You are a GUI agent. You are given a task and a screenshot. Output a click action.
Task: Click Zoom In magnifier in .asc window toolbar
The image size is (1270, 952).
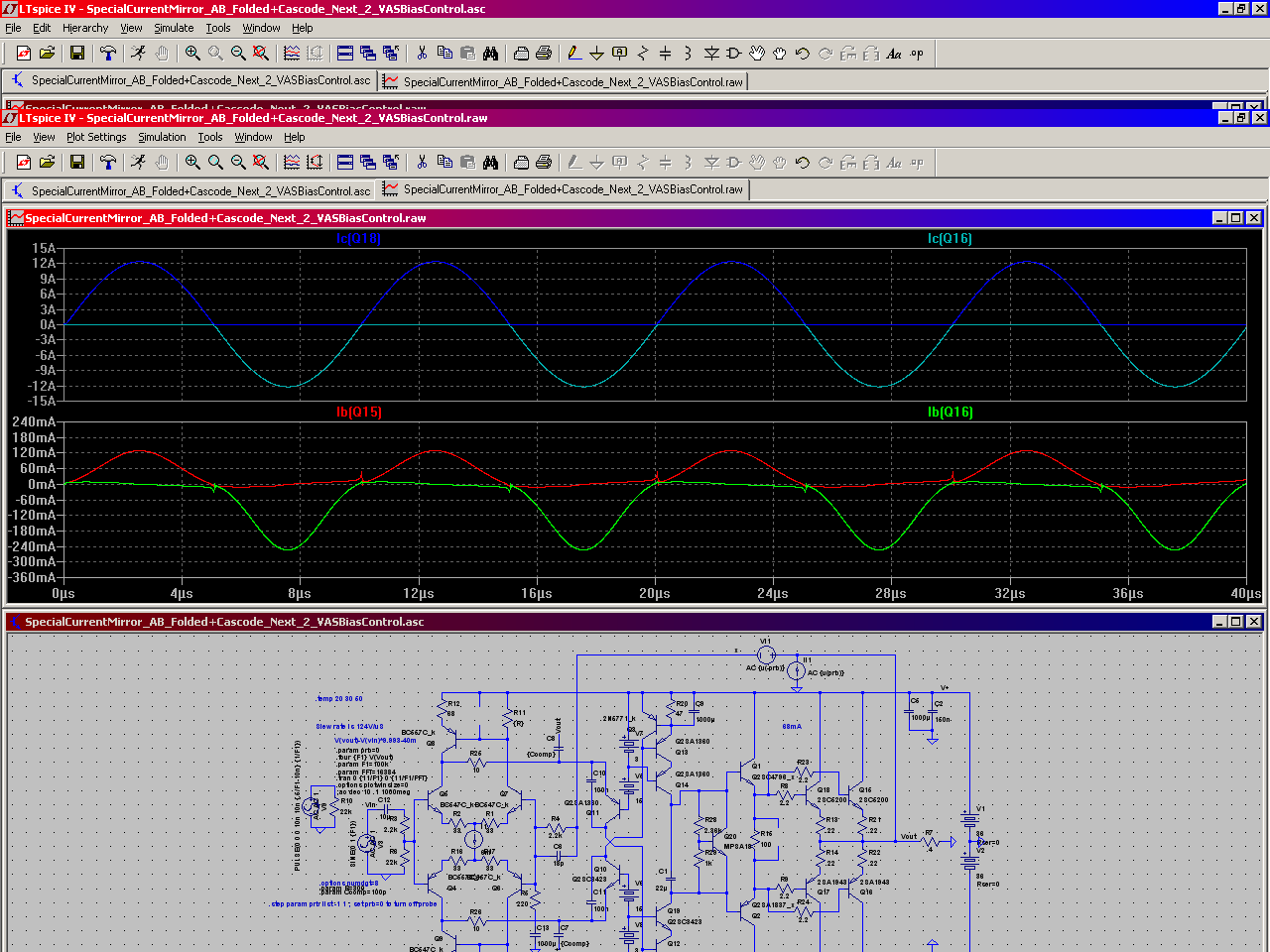click(192, 54)
